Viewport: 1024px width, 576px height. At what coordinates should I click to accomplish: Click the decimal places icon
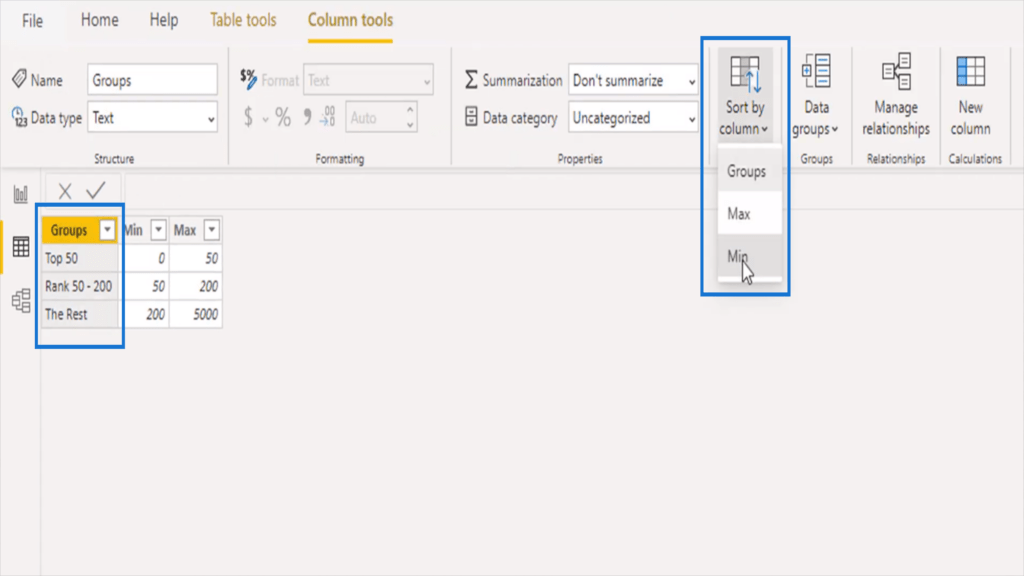click(x=328, y=118)
